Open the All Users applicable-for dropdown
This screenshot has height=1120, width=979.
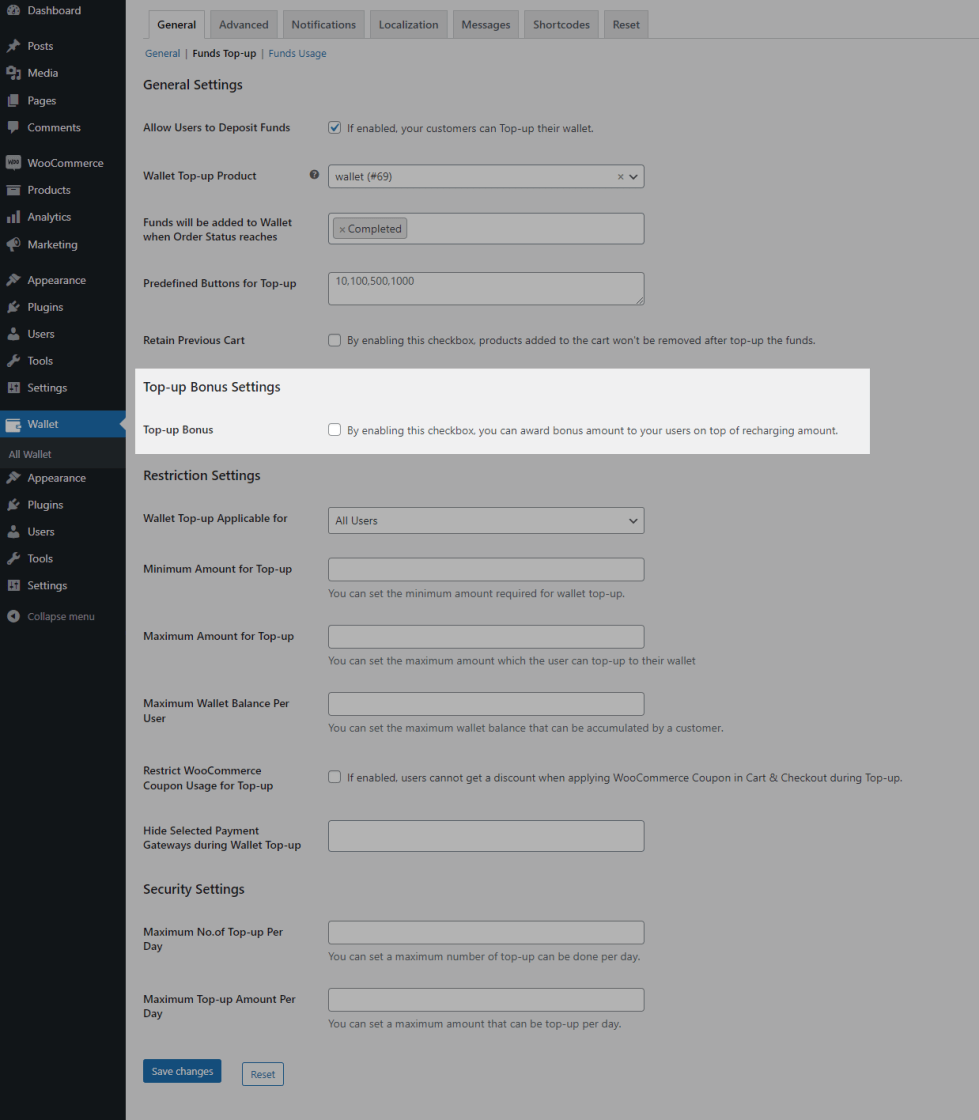[486, 521]
